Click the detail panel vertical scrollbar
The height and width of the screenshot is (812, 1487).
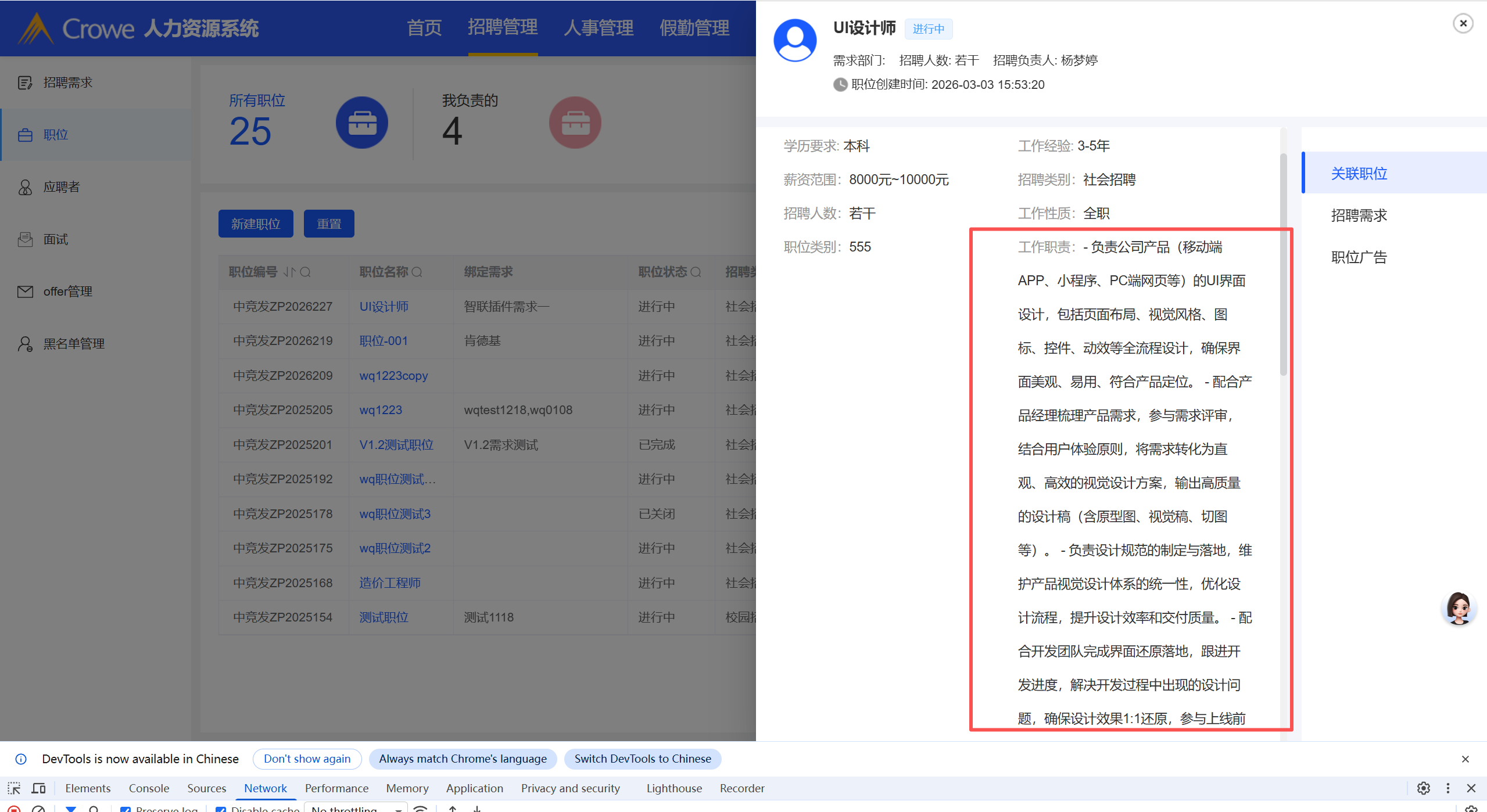1283,264
